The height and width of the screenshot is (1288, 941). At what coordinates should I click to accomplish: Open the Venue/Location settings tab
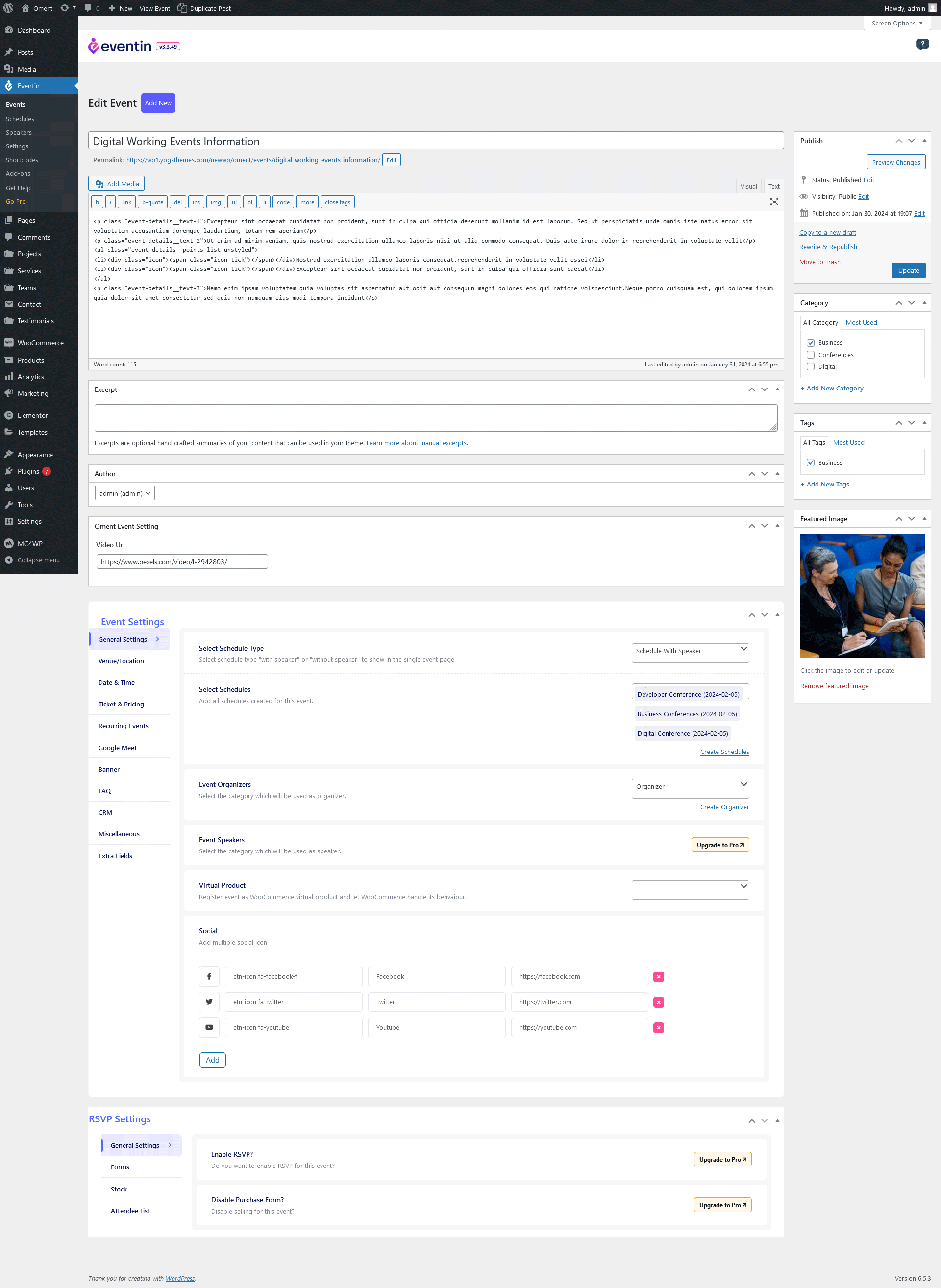(121, 661)
